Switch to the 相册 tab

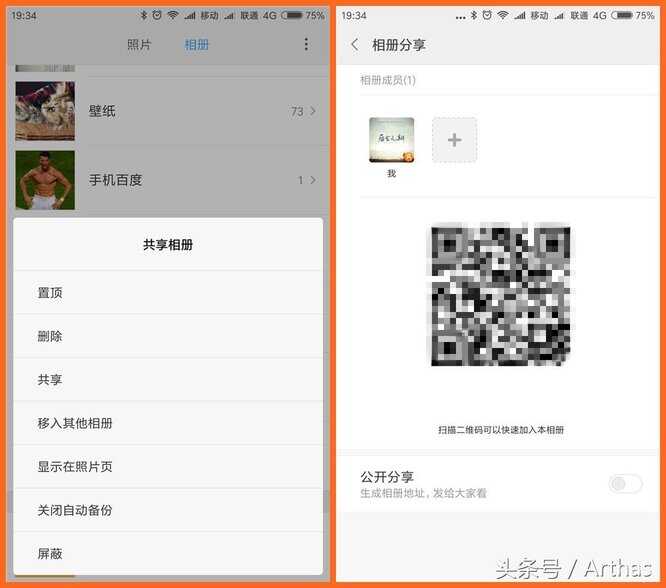tap(197, 45)
